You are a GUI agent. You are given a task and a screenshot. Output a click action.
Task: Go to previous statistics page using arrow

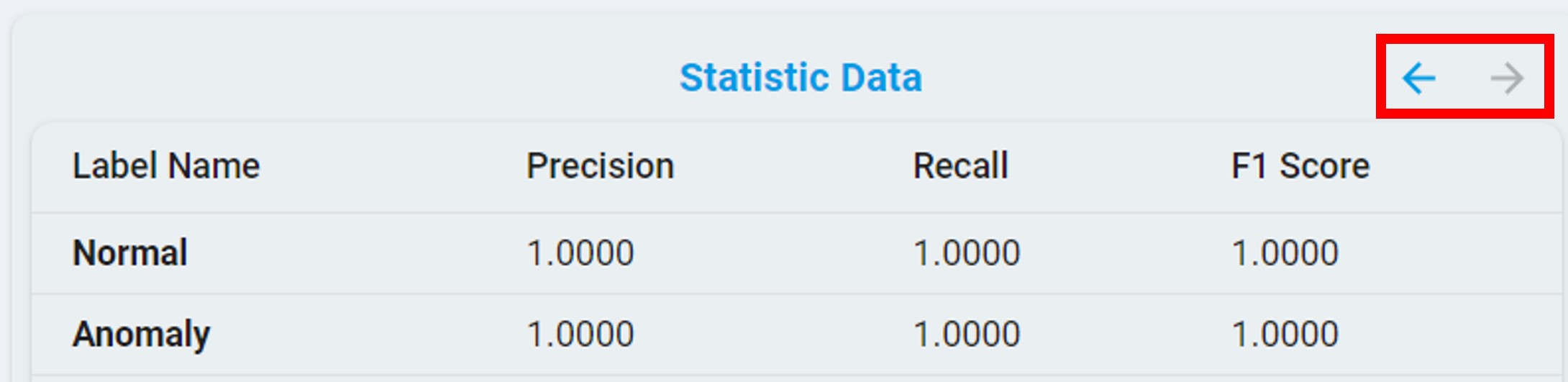coord(1419,78)
